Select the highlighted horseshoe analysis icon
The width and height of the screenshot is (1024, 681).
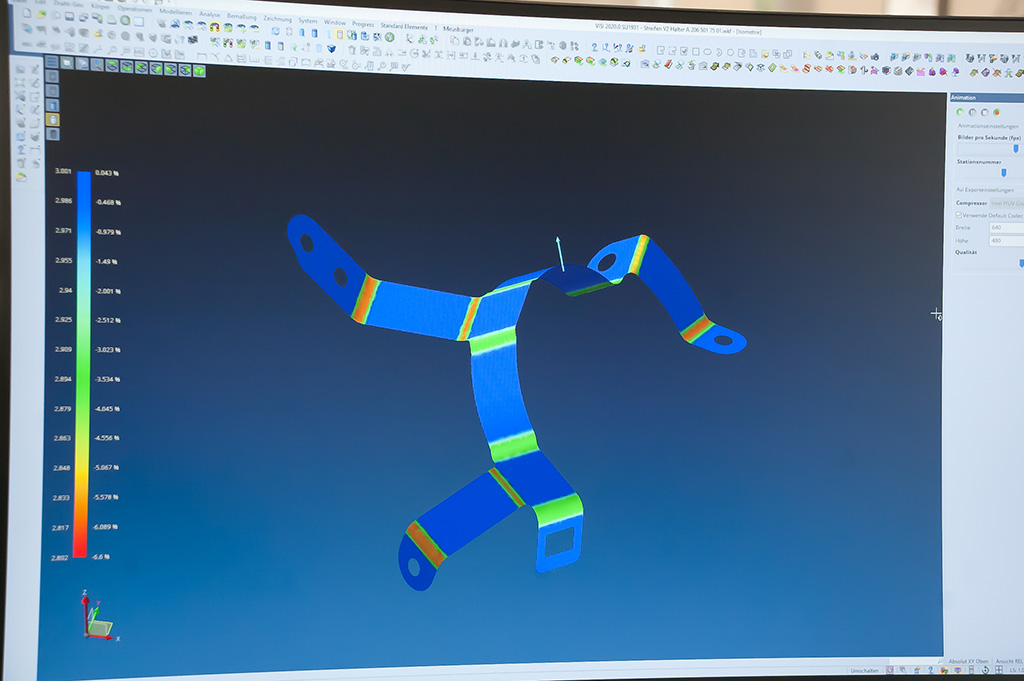(x=214, y=27)
